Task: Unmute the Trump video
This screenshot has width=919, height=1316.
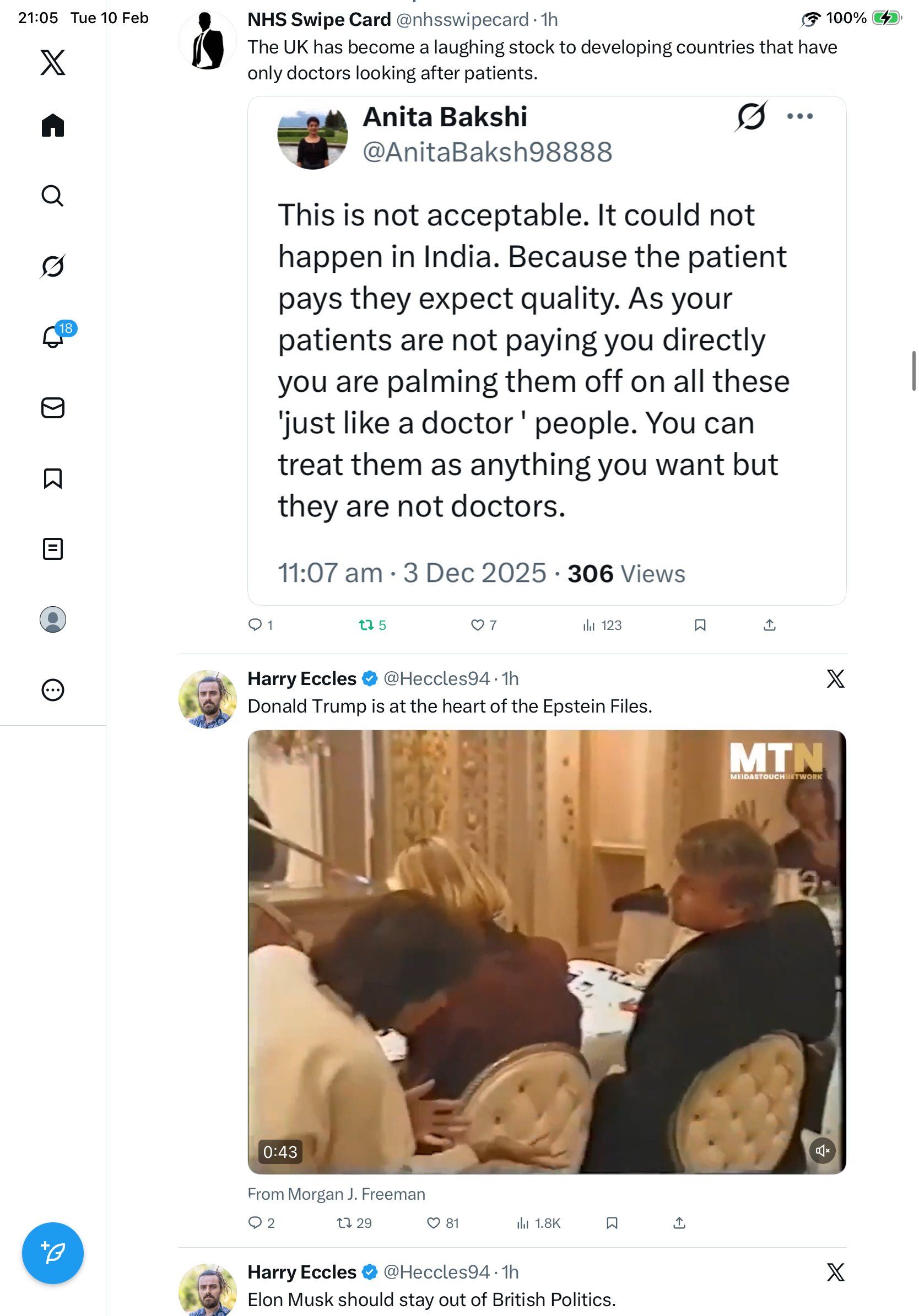Action: coord(822,1150)
